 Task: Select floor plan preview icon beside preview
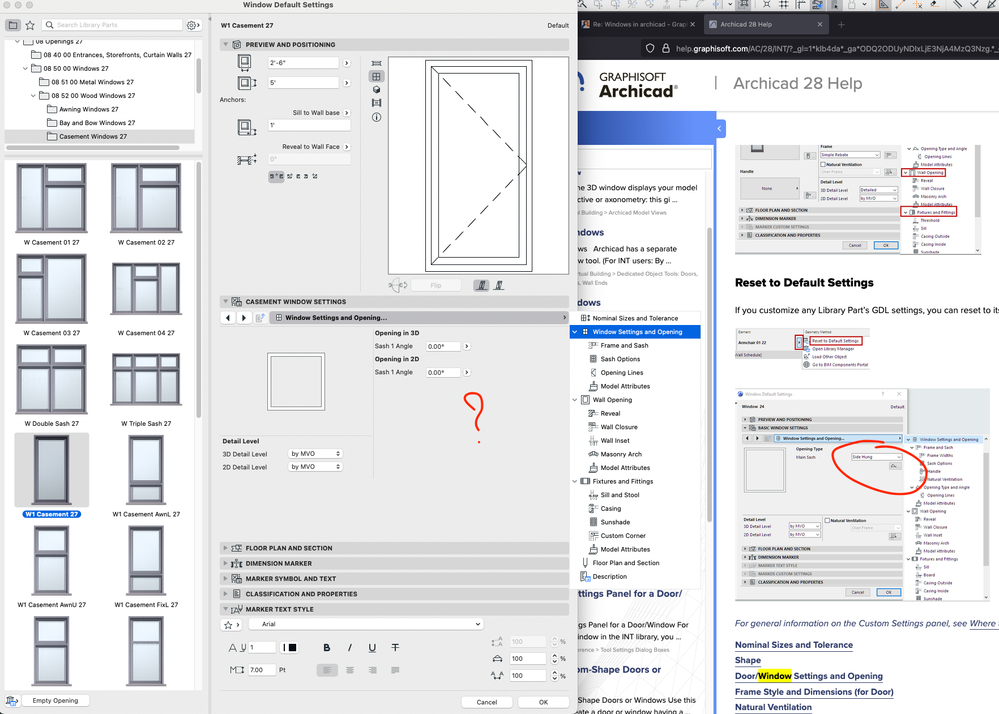pos(377,63)
